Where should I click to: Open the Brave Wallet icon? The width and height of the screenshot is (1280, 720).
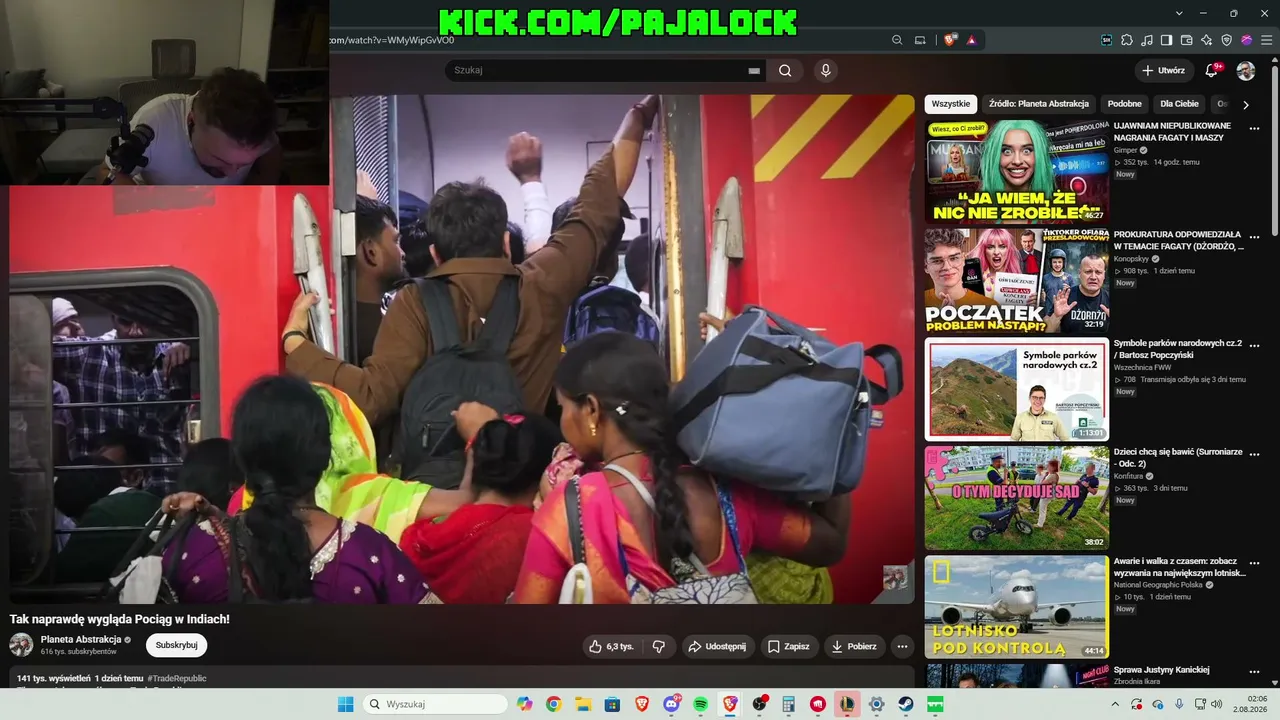point(1187,40)
